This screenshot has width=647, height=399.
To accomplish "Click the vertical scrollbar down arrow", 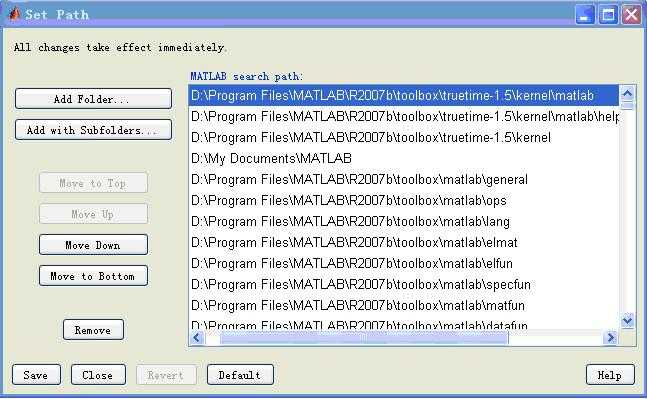I will [627, 321].
